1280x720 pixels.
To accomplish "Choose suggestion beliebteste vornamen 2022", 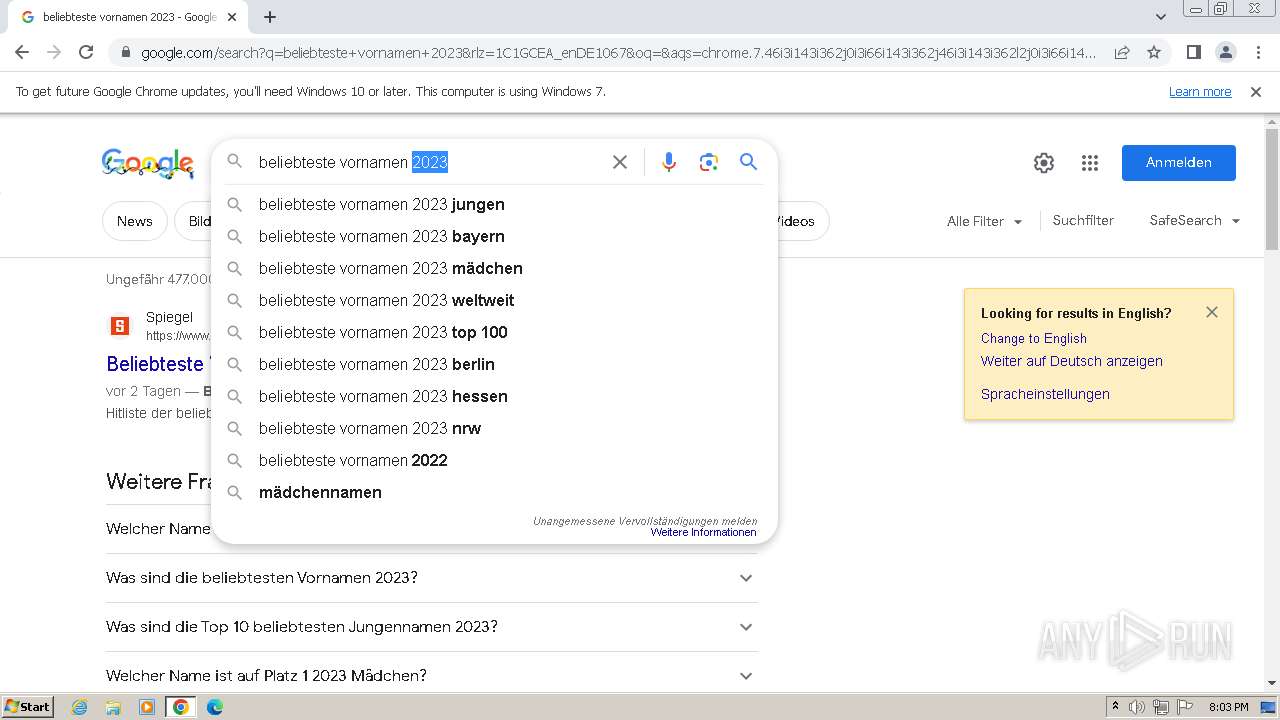I will tap(495, 460).
